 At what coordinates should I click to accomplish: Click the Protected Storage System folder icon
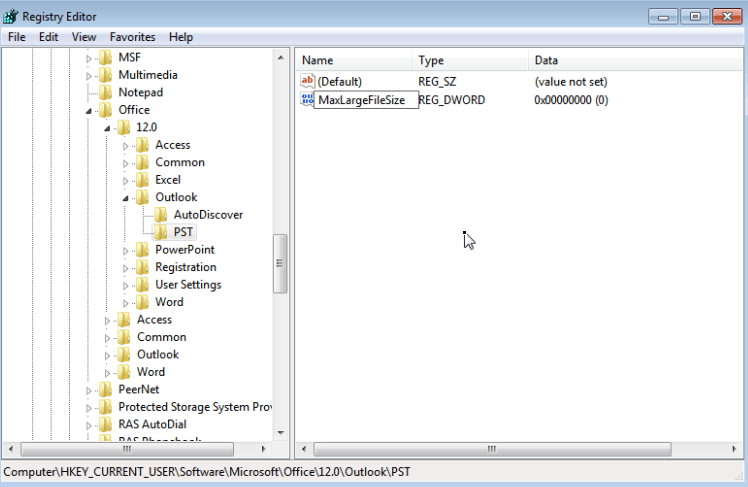[x=105, y=407]
